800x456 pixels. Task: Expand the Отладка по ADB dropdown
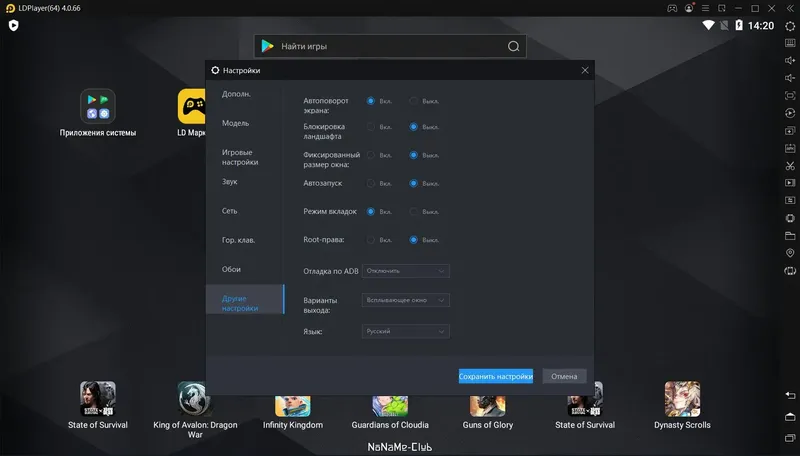click(x=406, y=271)
